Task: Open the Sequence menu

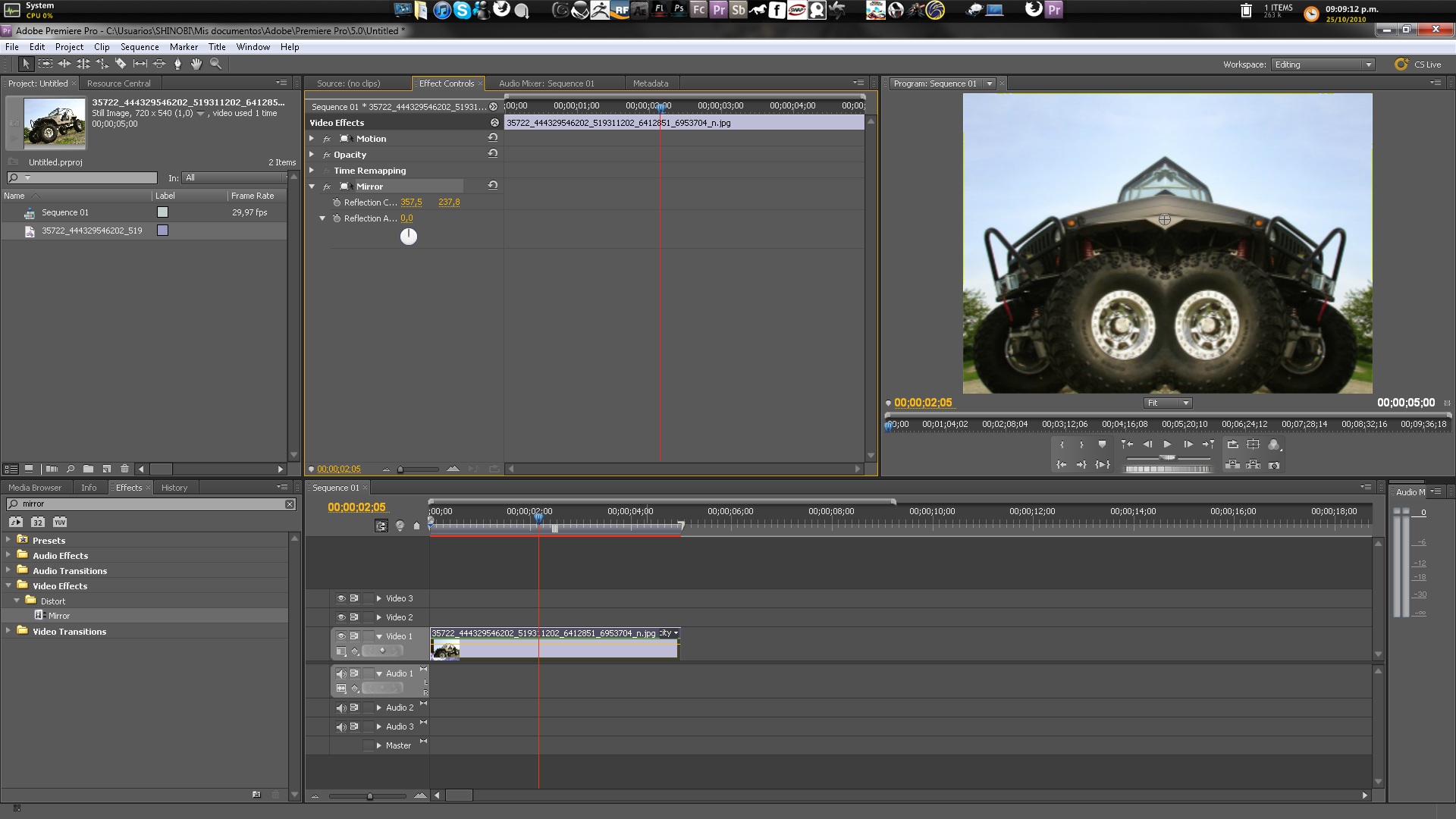Action: 140,47
